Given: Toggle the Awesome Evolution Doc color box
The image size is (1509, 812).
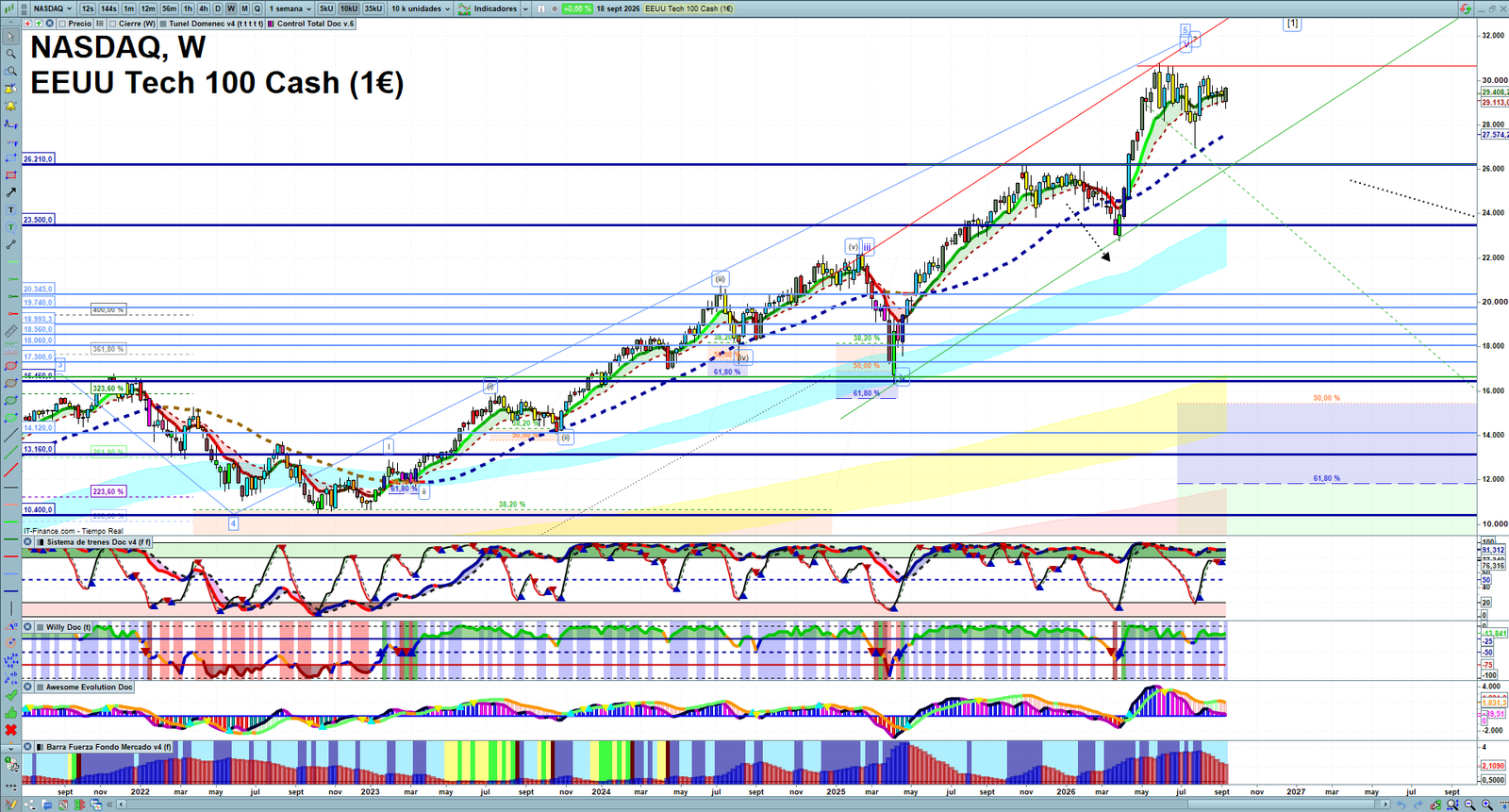Looking at the screenshot, I should pyautogui.click(x=40, y=687).
